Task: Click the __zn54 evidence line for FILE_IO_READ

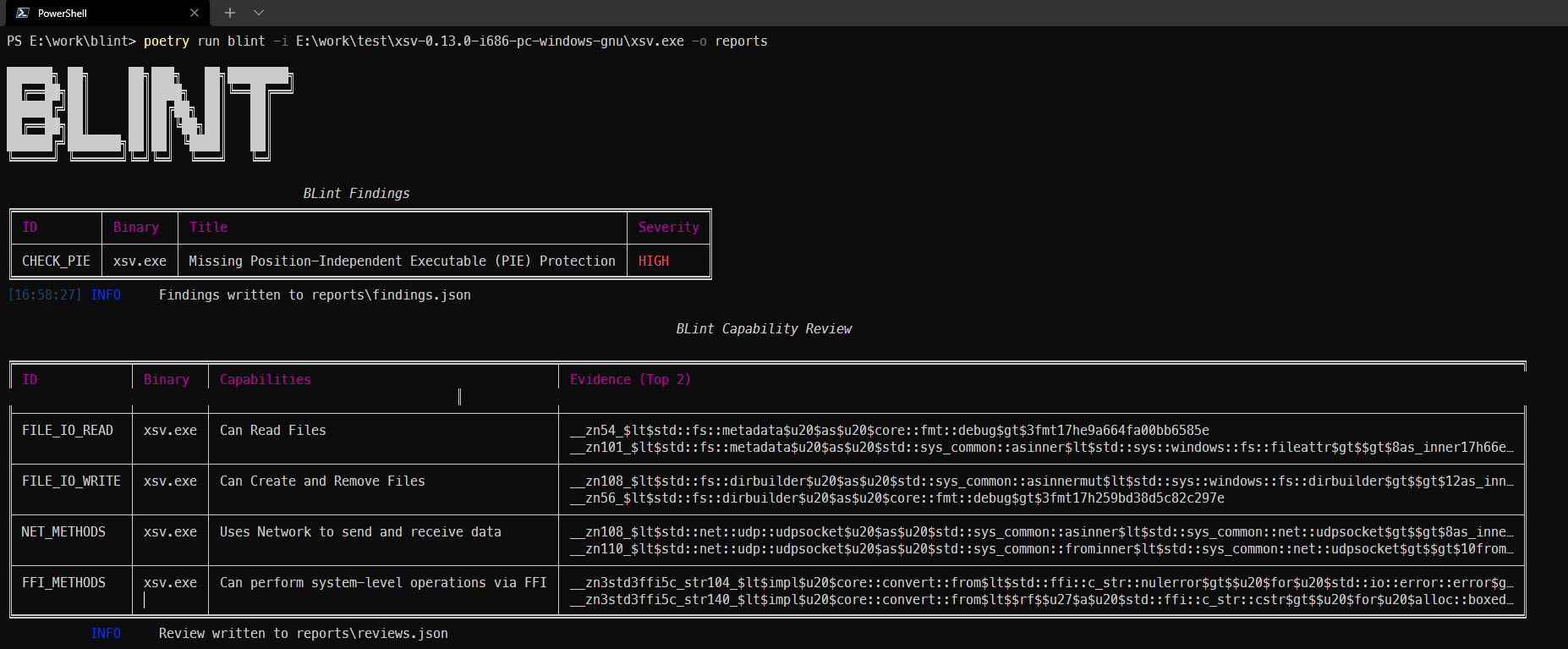Action: [x=890, y=431]
